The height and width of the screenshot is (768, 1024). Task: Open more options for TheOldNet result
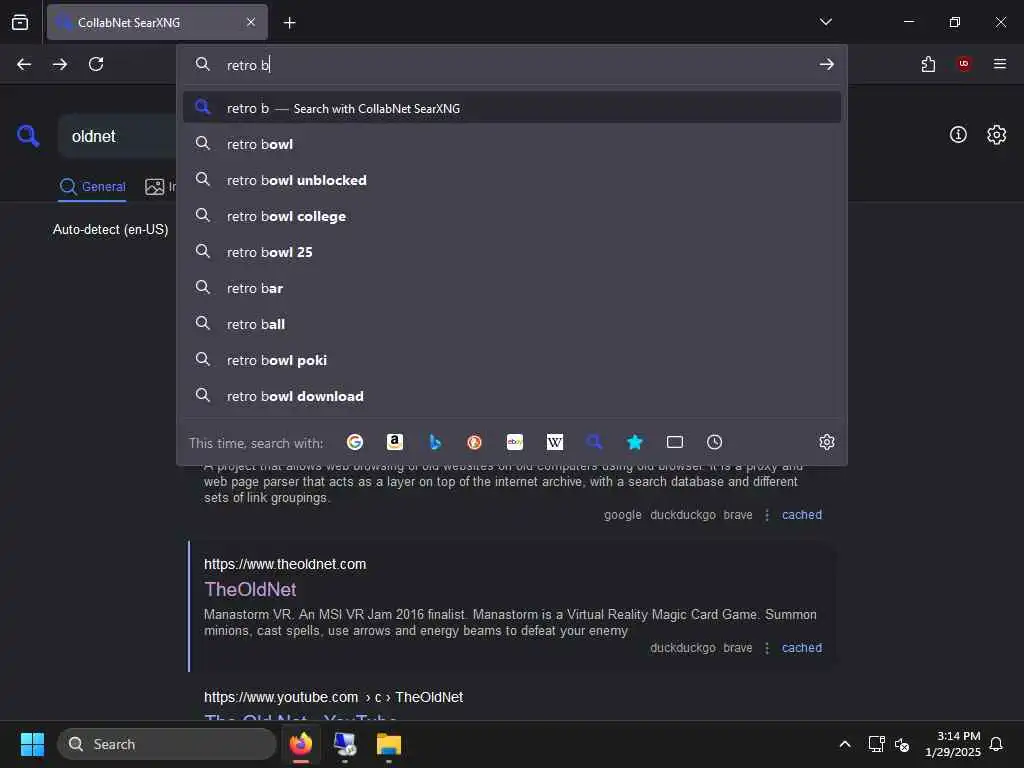point(767,648)
